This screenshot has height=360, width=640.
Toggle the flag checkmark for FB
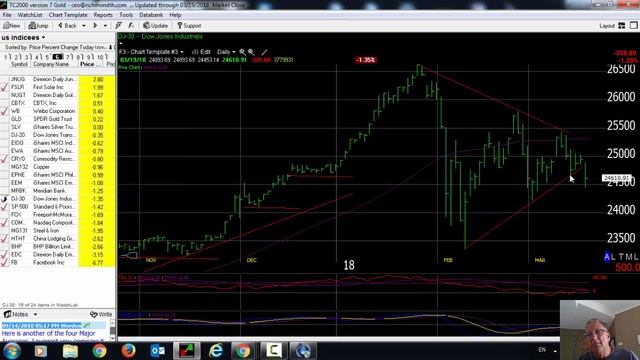click(4, 262)
